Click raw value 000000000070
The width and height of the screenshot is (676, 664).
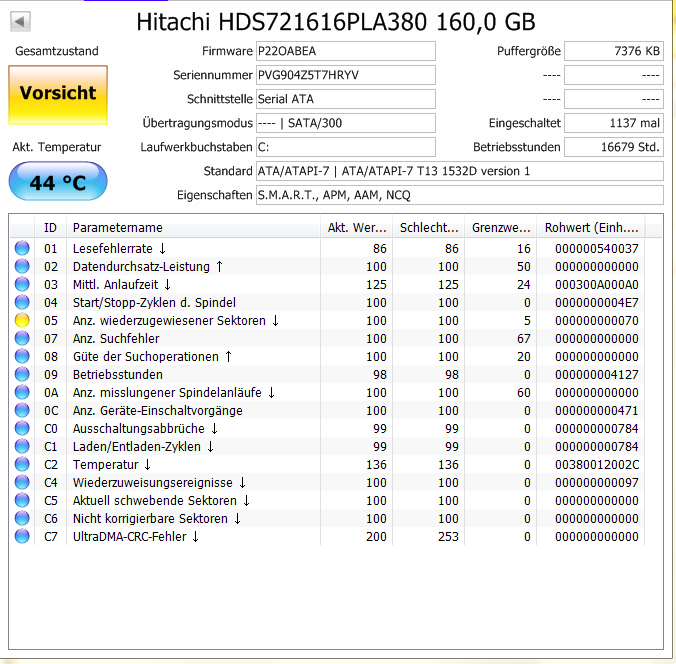coord(597,321)
